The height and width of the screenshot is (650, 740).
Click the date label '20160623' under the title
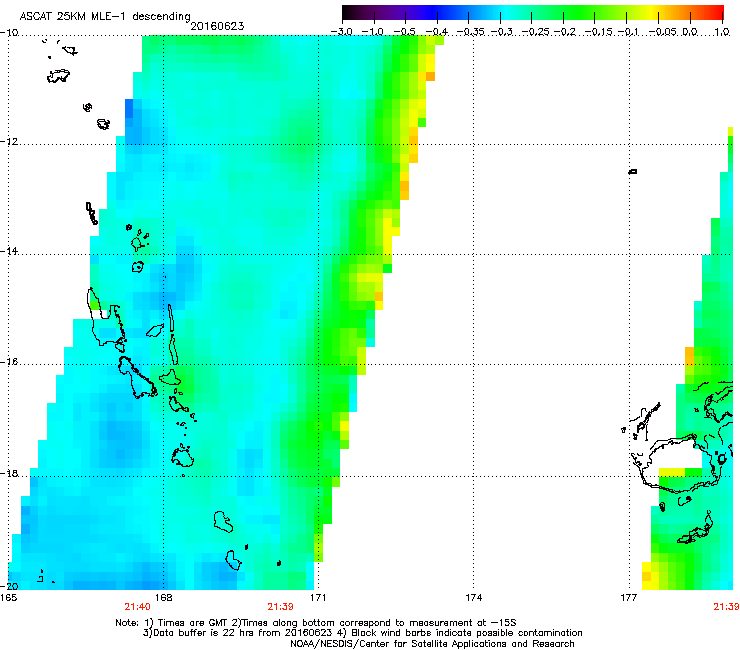(217, 26)
